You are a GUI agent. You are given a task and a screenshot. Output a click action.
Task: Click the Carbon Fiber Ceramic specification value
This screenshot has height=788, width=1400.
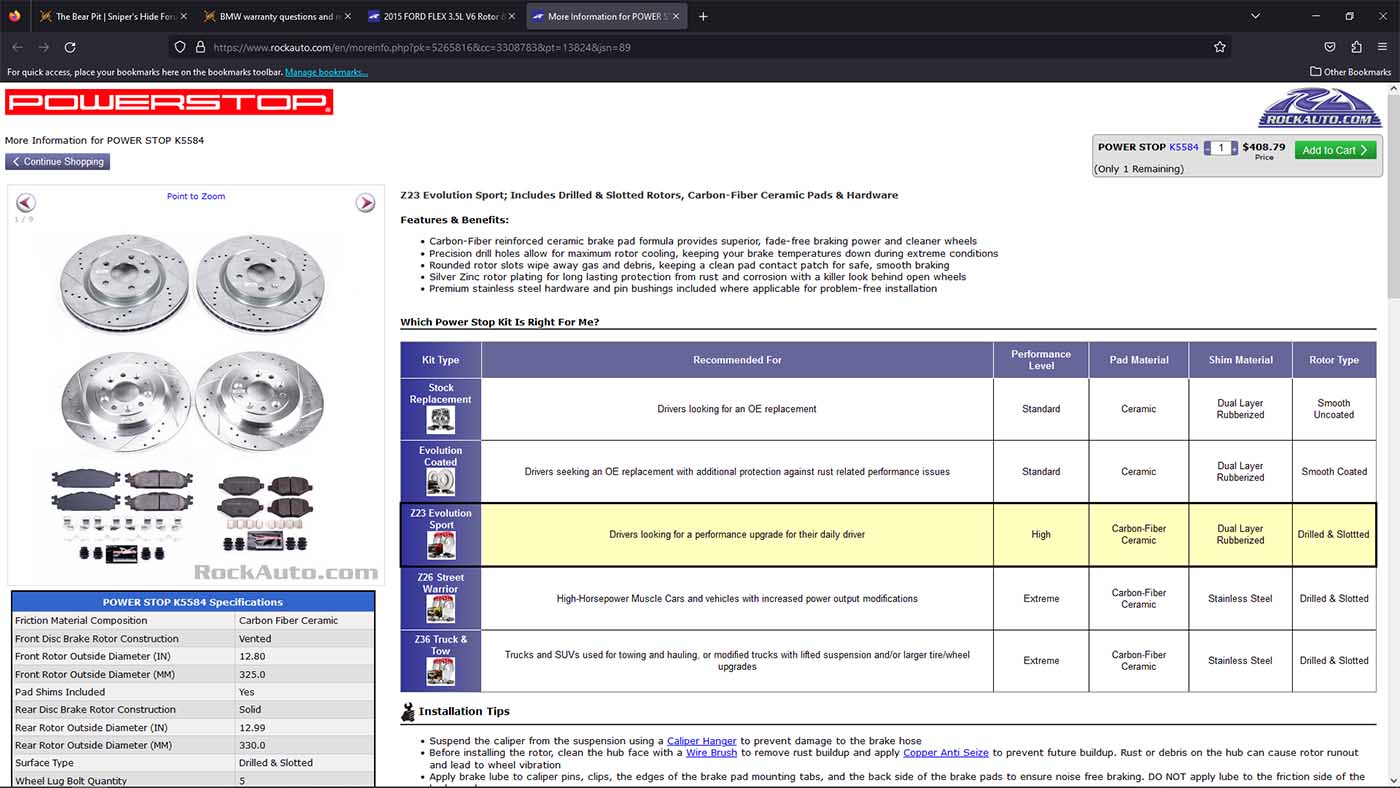point(288,621)
